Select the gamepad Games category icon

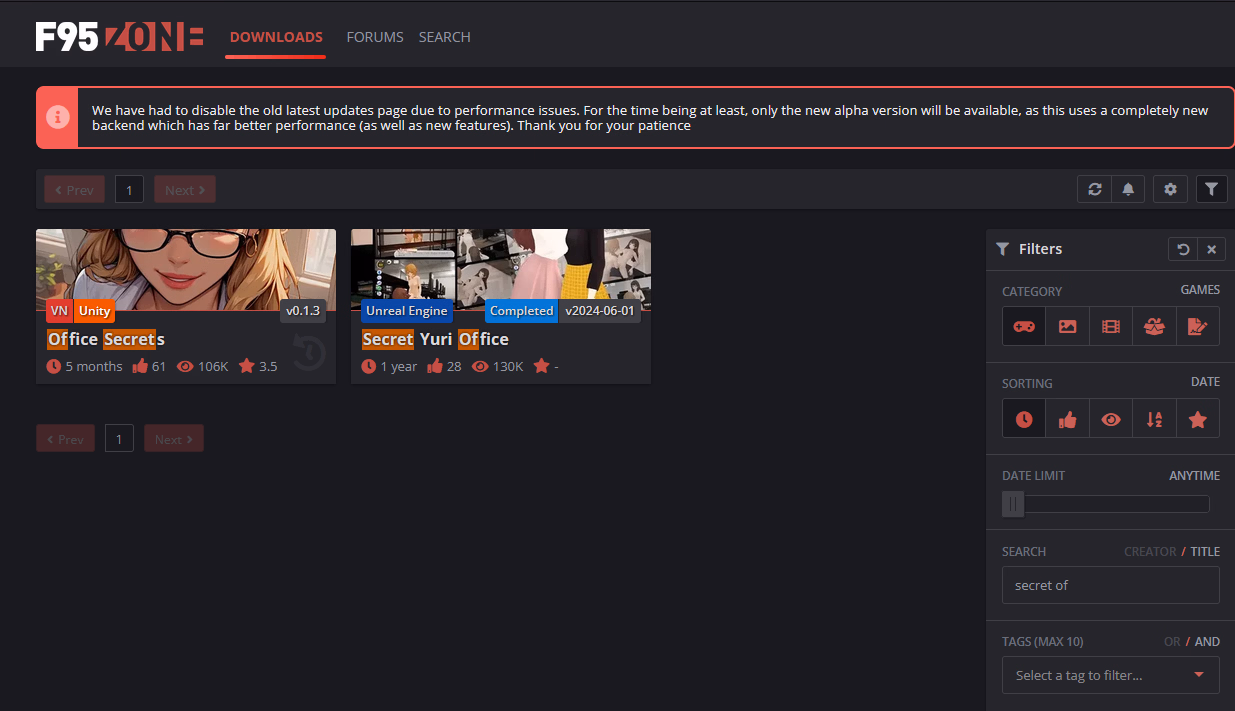click(x=1024, y=327)
